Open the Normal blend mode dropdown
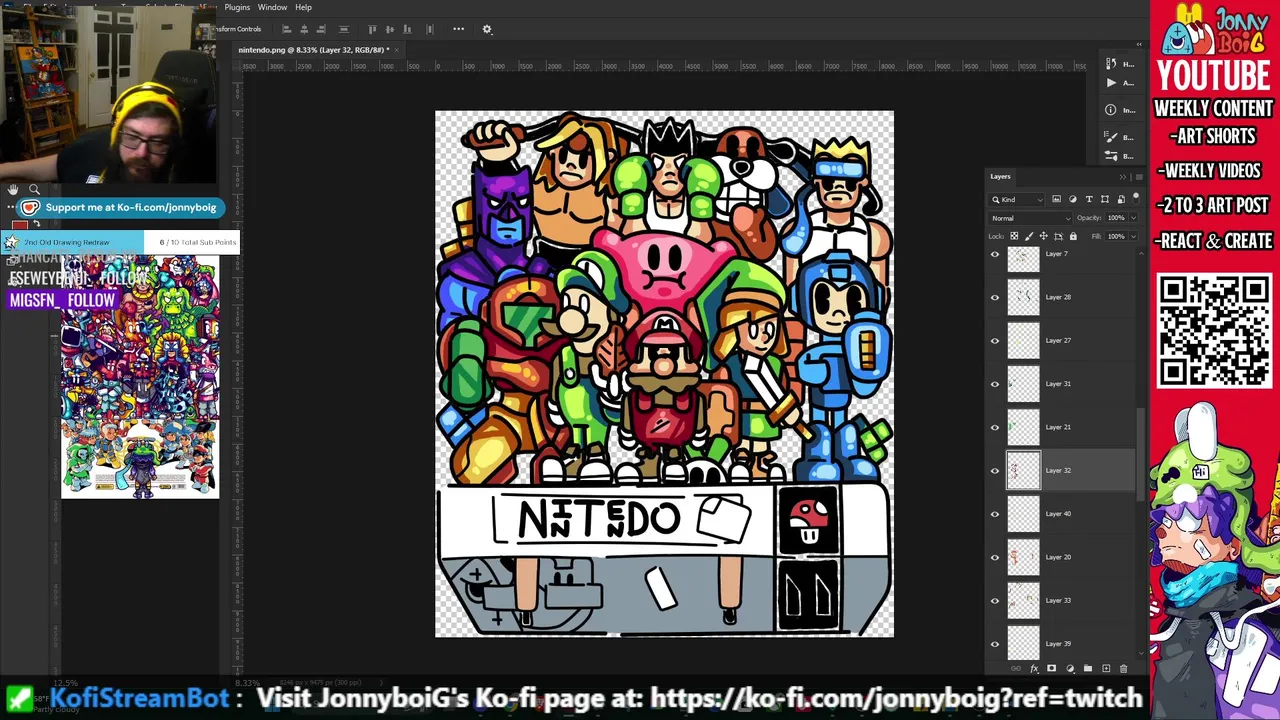Viewport: 1280px width, 720px height. 1029,218
